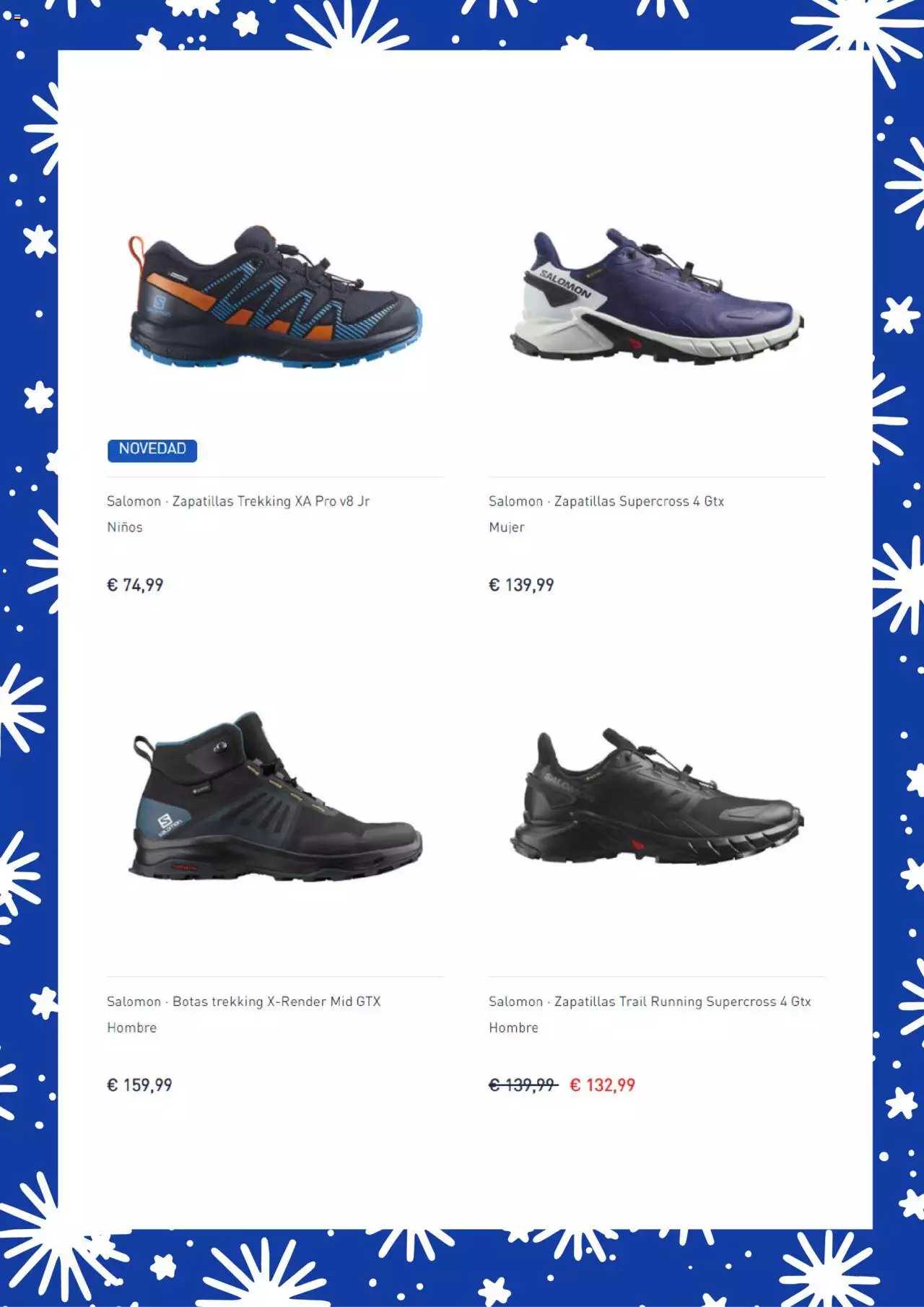Open Salomon Zapatillas Trekking XA Pro v8 Jr link
The image size is (924, 1307).
tap(238, 501)
